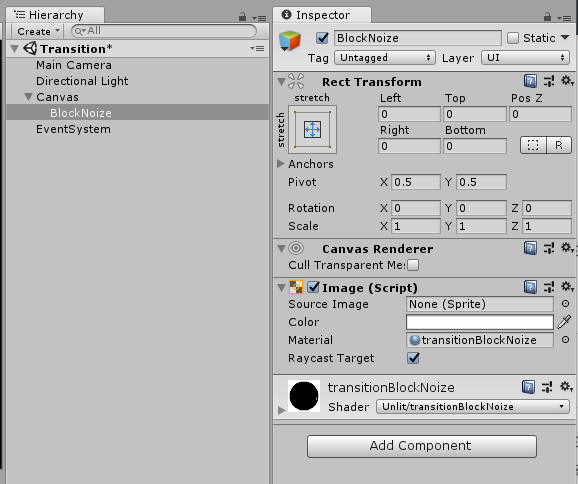578x484 pixels.
Task: Collapse the Transition scene foldout
Action: [x=15, y=49]
